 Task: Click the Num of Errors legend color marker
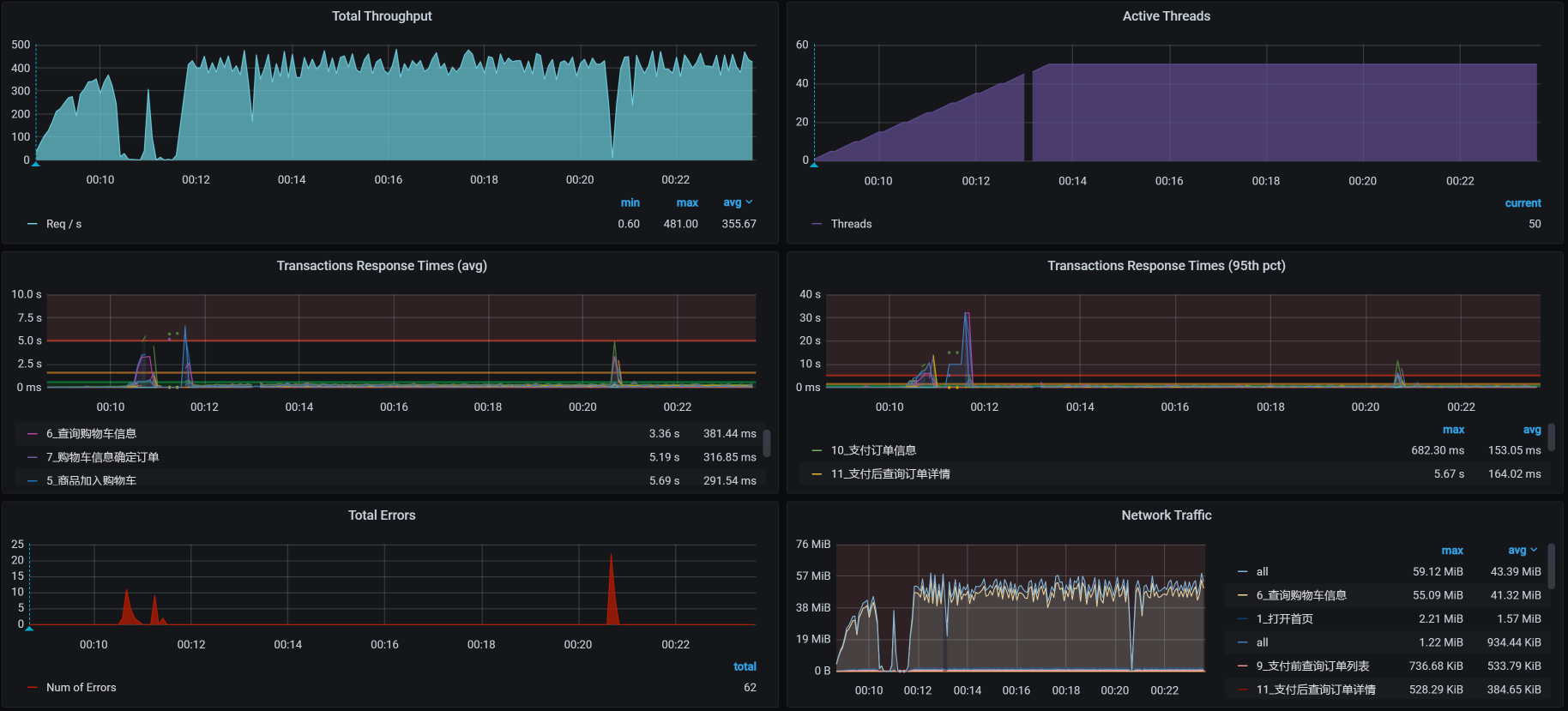pos(33,687)
